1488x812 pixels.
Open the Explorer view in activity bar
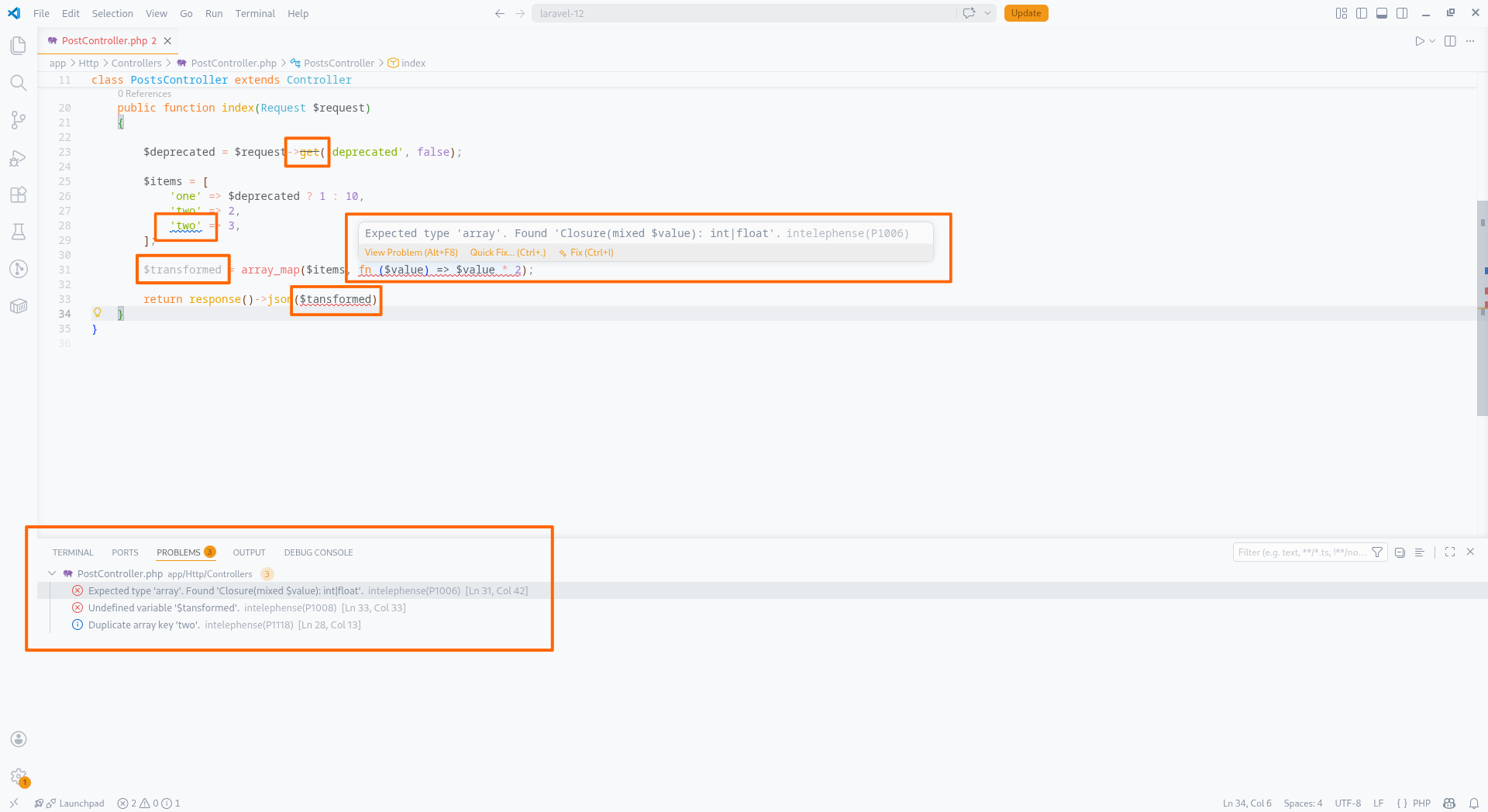[19, 46]
